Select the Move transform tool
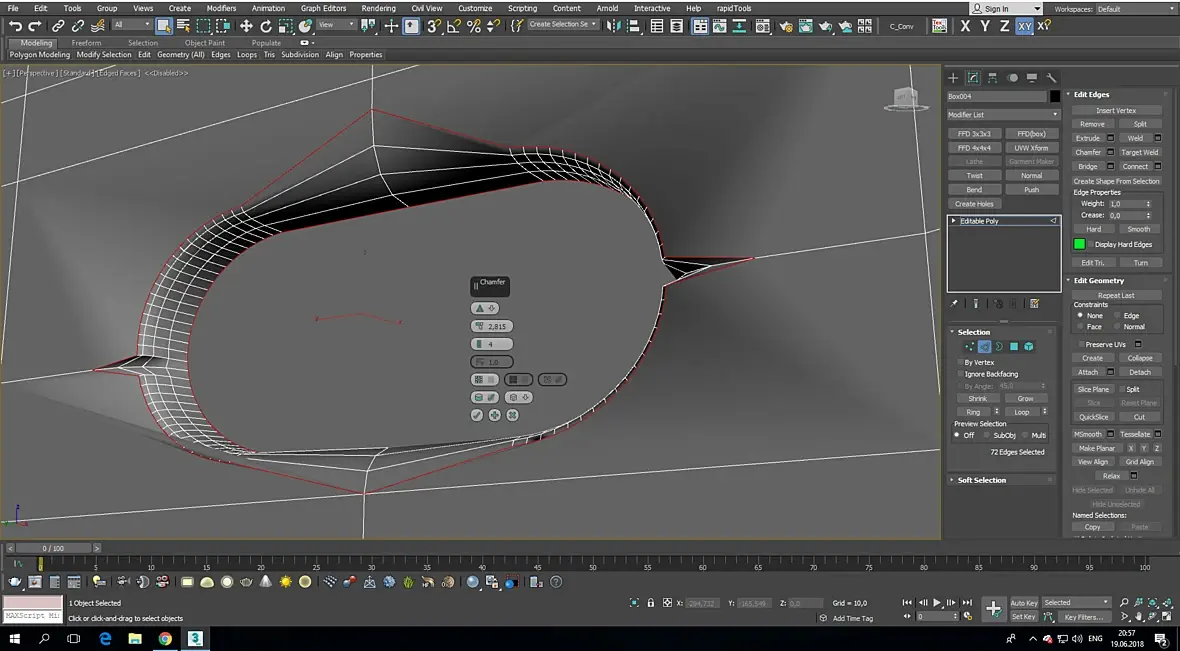This screenshot has width=1180, height=651. pyautogui.click(x=246, y=26)
